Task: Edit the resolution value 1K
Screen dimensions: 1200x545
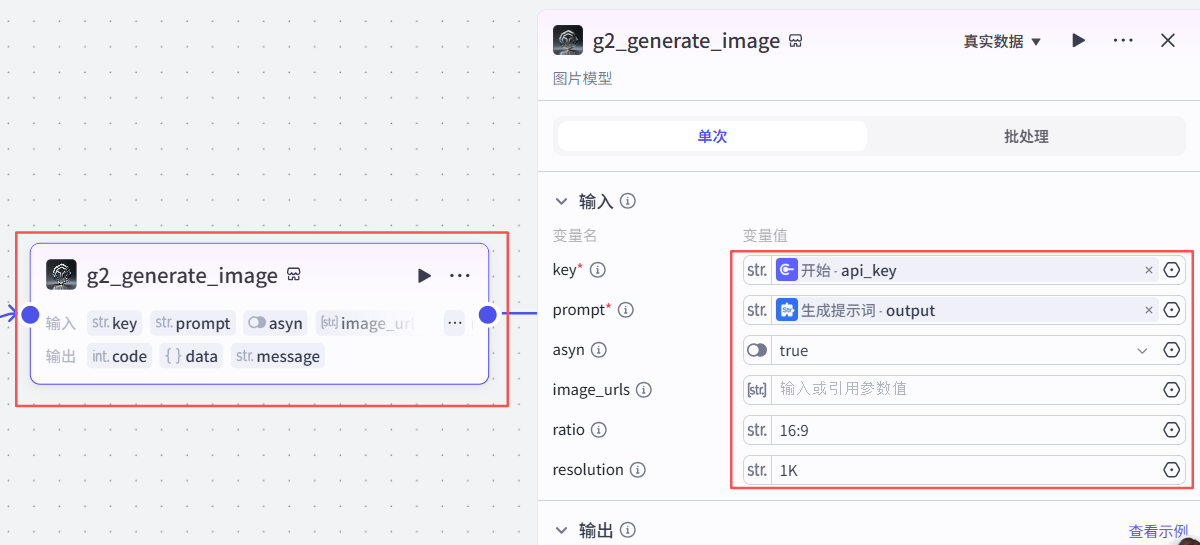Action: pyautogui.click(x=965, y=470)
